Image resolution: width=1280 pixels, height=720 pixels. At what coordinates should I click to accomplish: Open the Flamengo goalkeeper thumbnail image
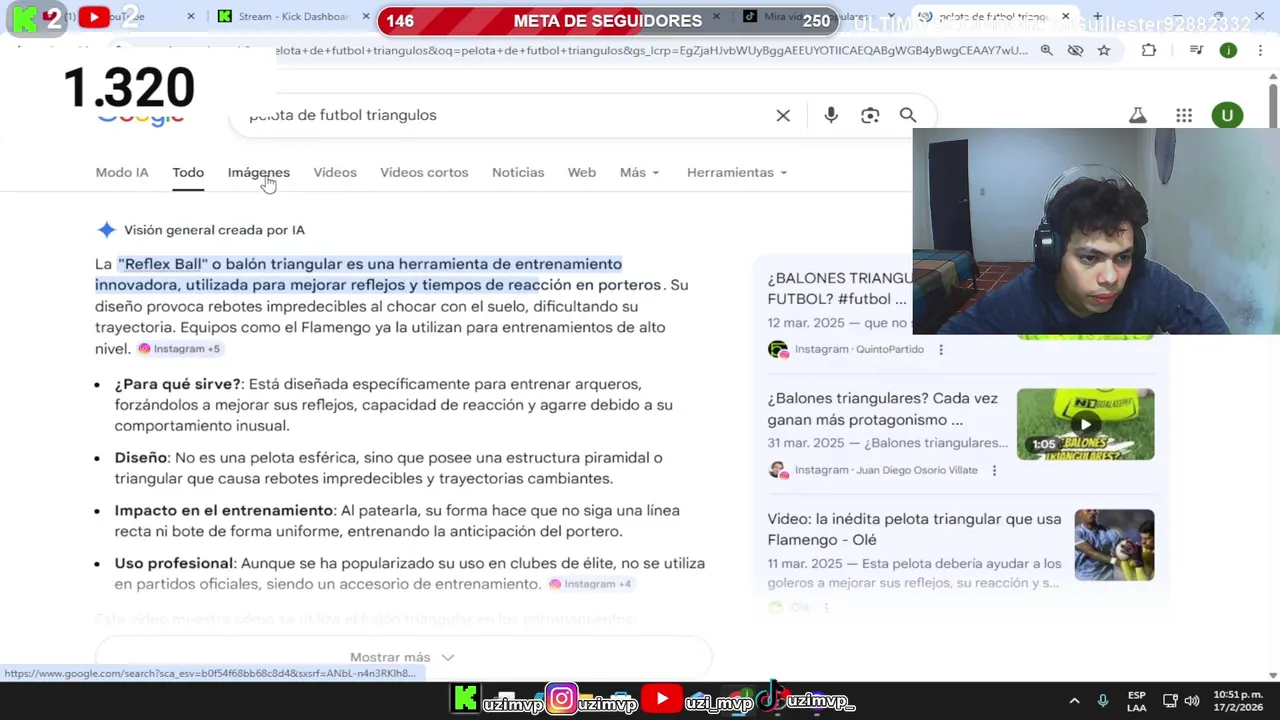click(1114, 545)
